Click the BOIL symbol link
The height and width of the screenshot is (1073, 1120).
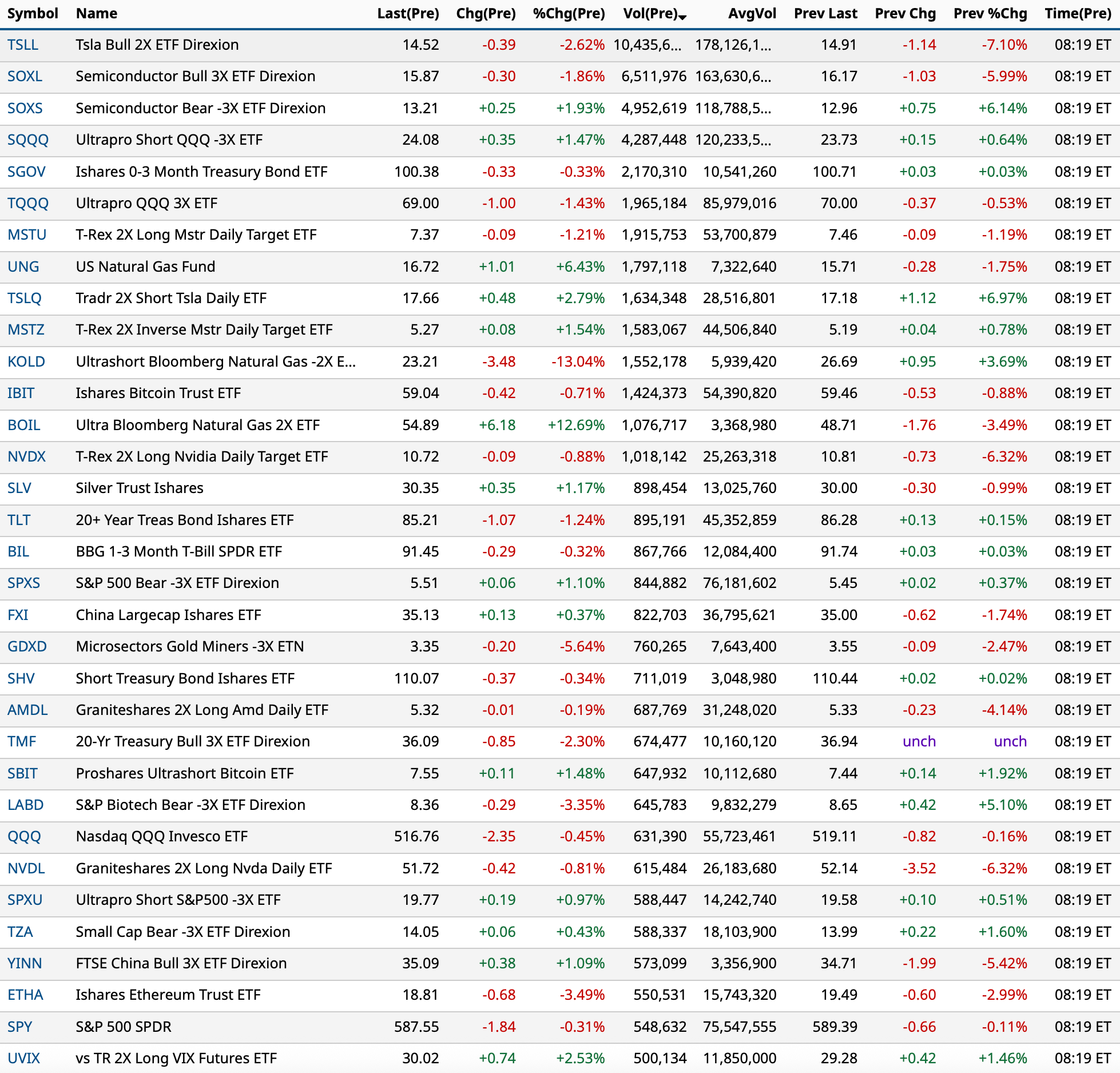[24, 425]
